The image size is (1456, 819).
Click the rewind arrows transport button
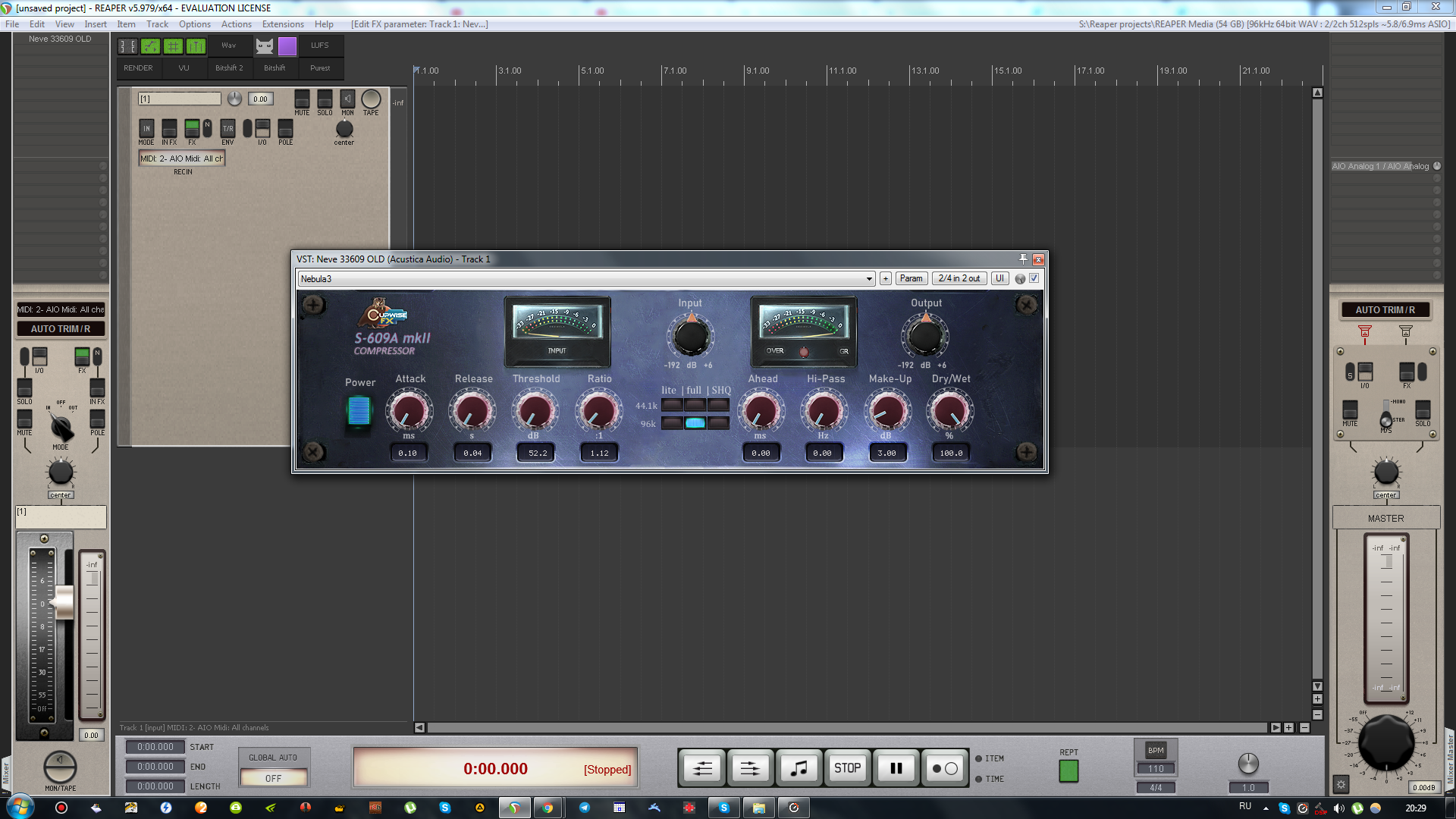coord(702,768)
